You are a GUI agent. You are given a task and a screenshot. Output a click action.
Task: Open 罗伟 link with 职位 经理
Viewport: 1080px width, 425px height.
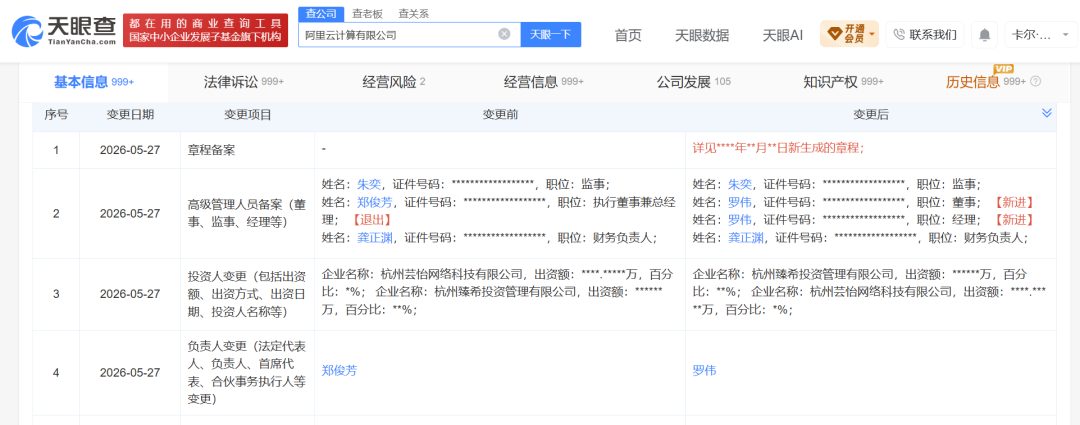coord(740,220)
